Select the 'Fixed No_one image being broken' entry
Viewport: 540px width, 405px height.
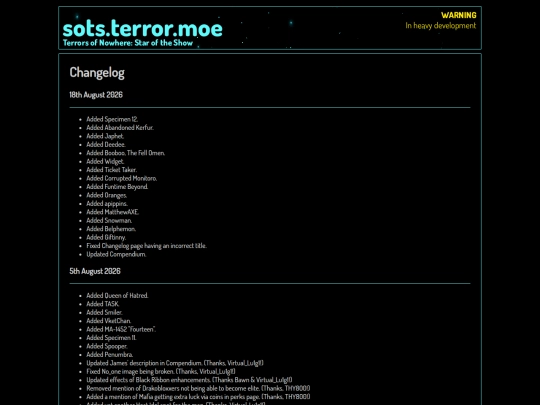161,371
